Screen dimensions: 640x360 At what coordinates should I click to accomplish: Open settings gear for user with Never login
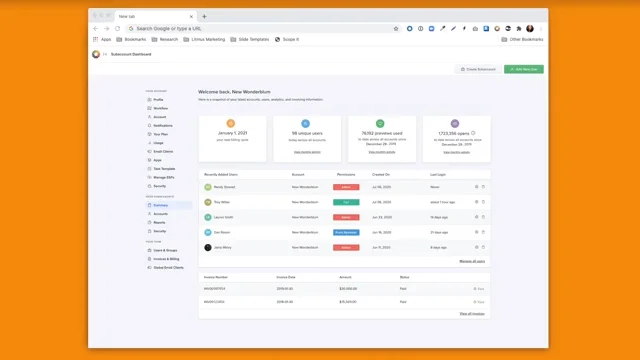(x=476, y=187)
